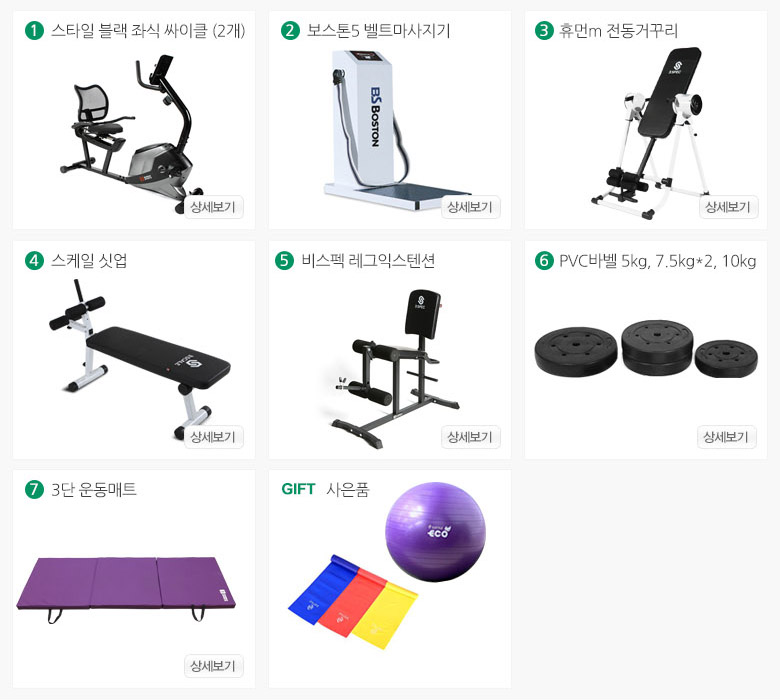Image resolution: width=780 pixels, height=700 pixels.
Task: Click the green number 1 badge
Action: (x=34, y=31)
